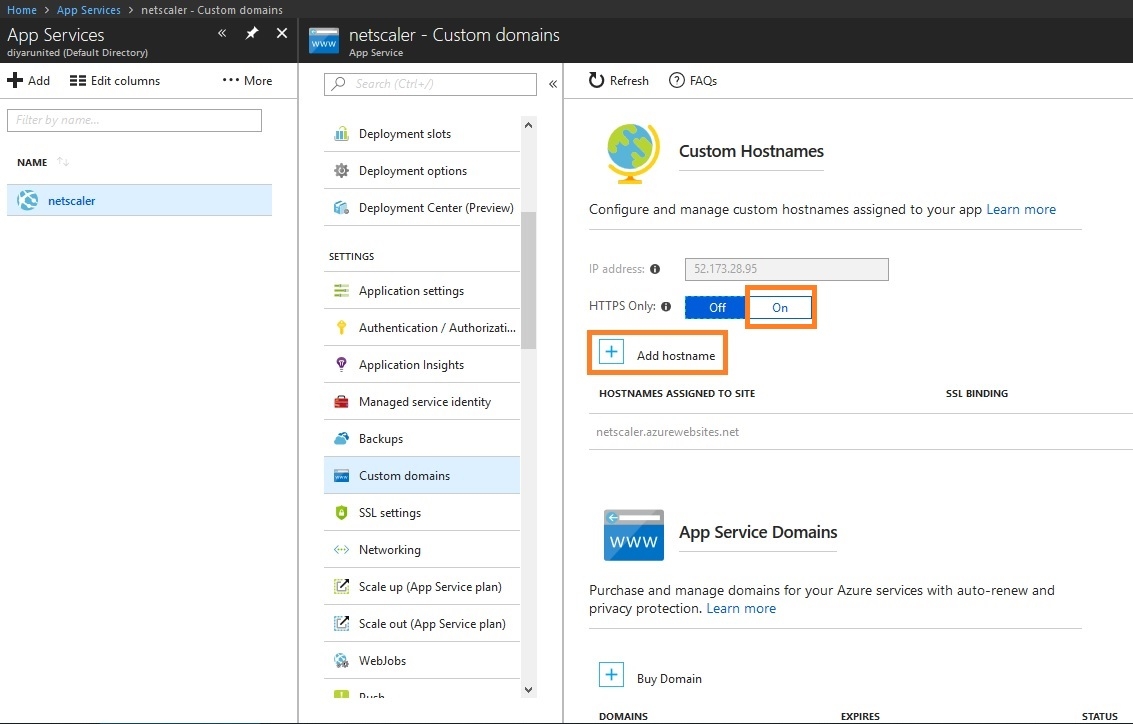The height and width of the screenshot is (724, 1133).
Task: Click the settings menu scrollbar thumb
Action: [x=528, y=280]
